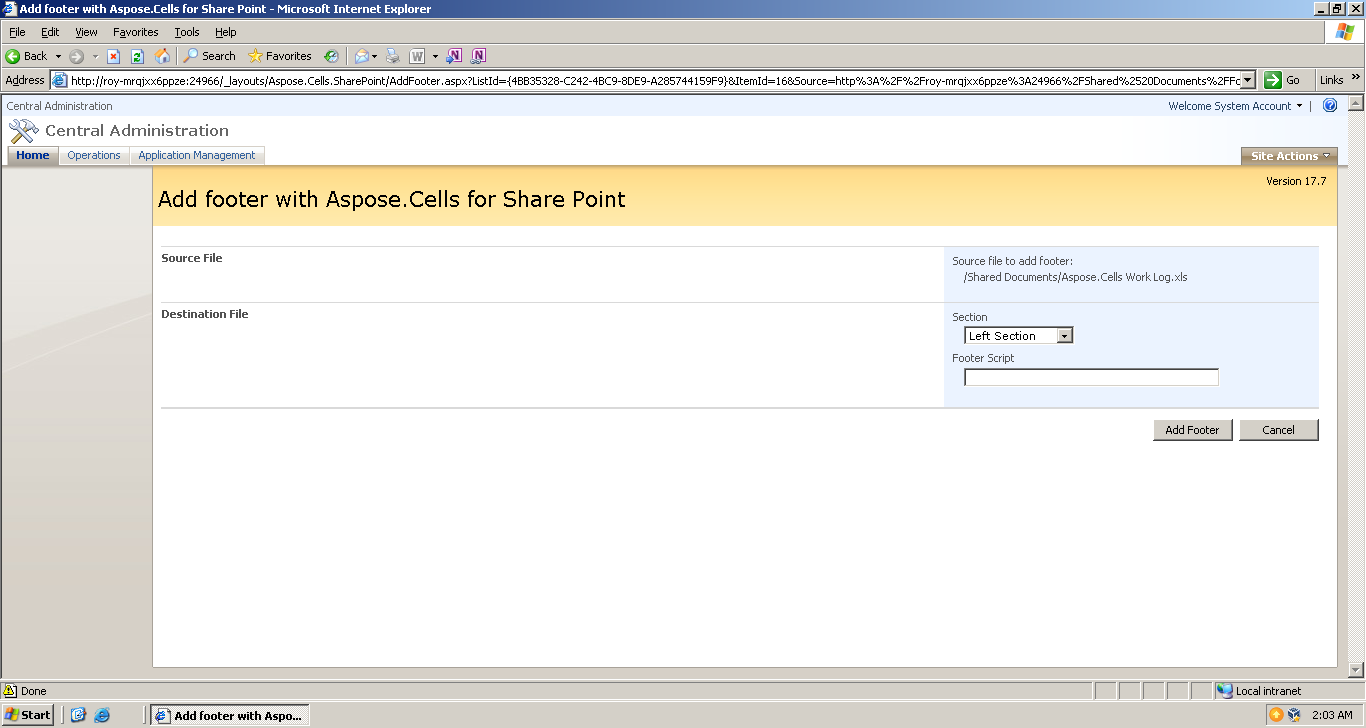The height and width of the screenshot is (728, 1366).
Task: Click the Send to OneNote icon
Action: pos(454,56)
